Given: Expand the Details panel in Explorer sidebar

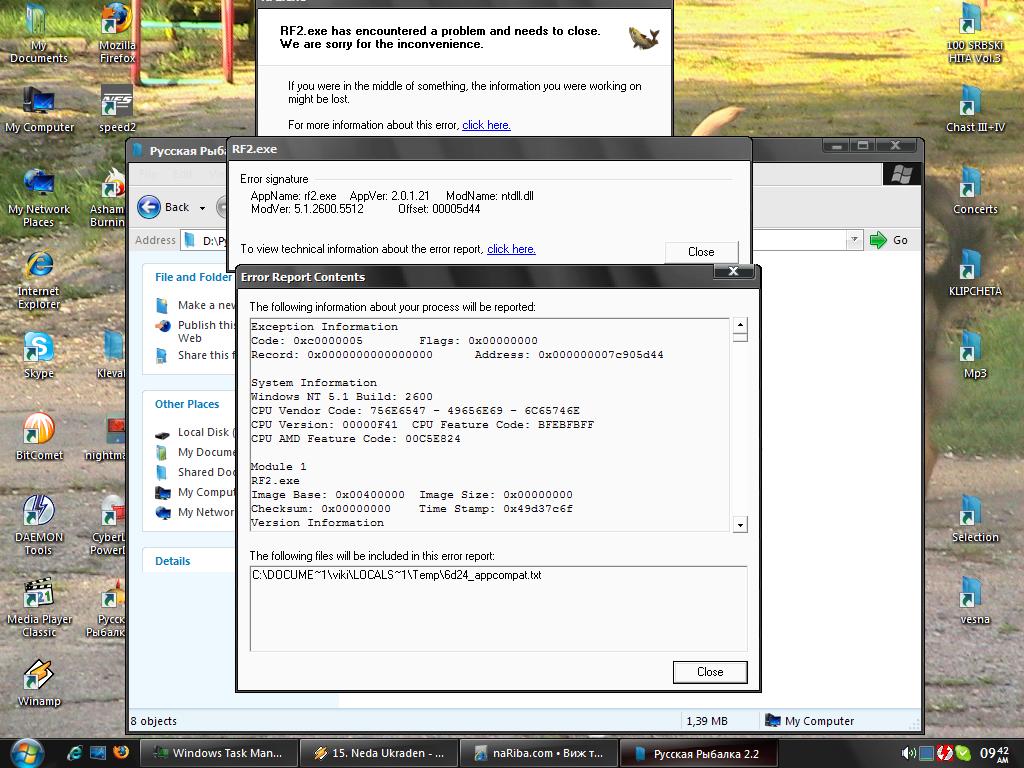Looking at the screenshot, I should pyautogui.click(x=189, y=561).
